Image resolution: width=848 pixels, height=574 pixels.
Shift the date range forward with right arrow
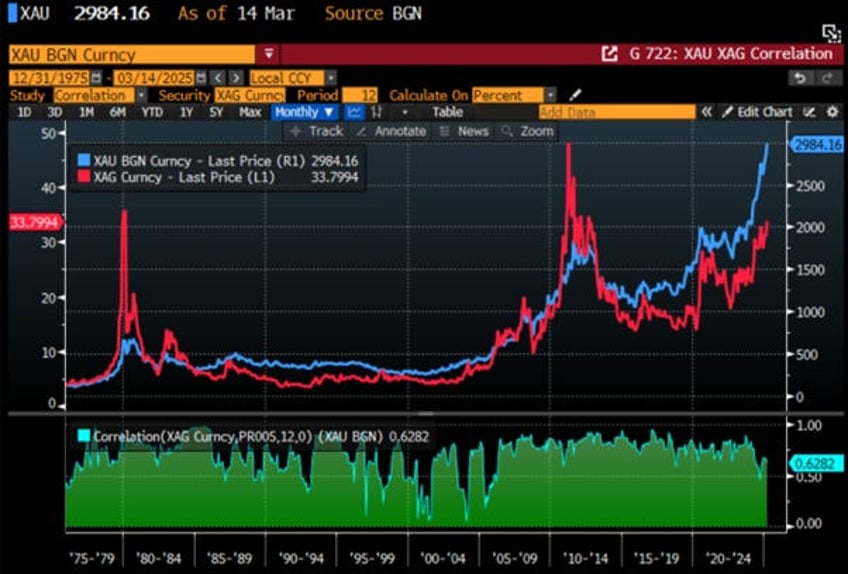[x=236, y=78]
